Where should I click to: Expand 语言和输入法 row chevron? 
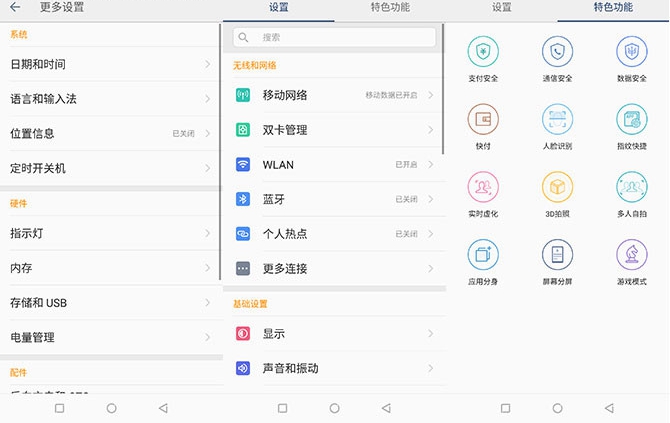(208, 99)
